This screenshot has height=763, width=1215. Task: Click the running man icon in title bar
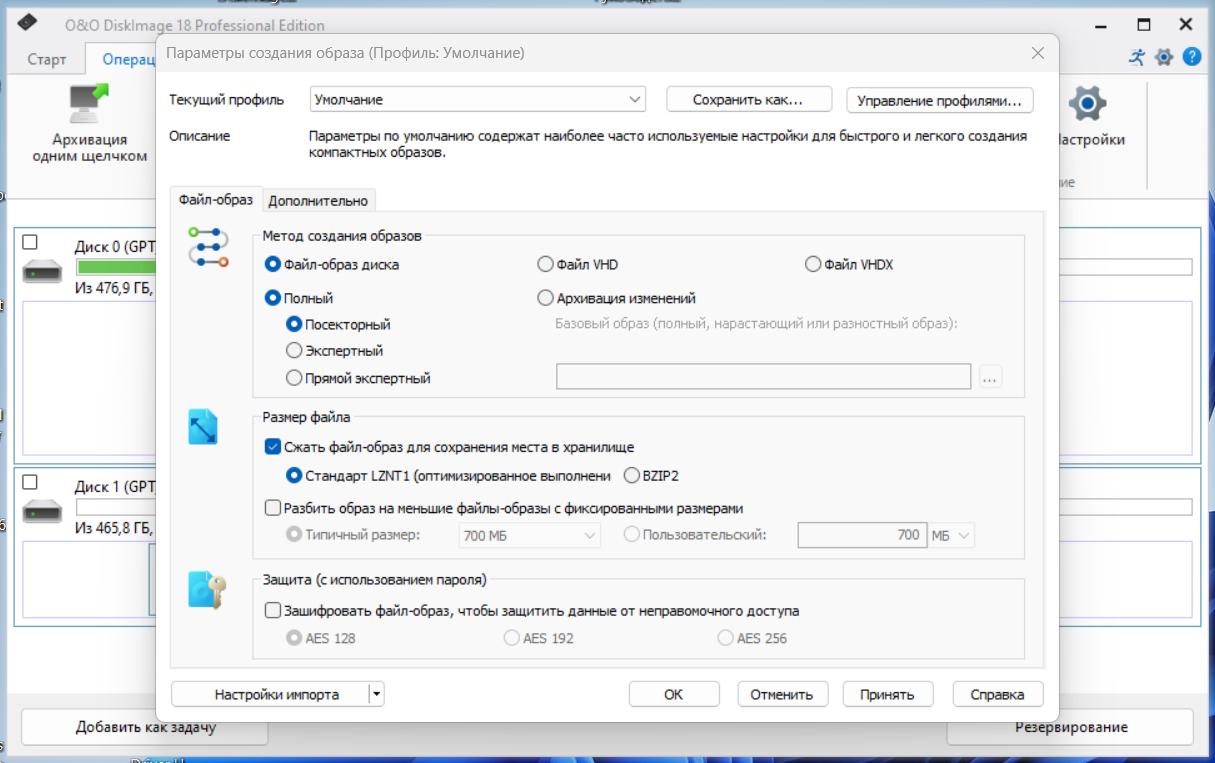click(x=1137, y=57)
